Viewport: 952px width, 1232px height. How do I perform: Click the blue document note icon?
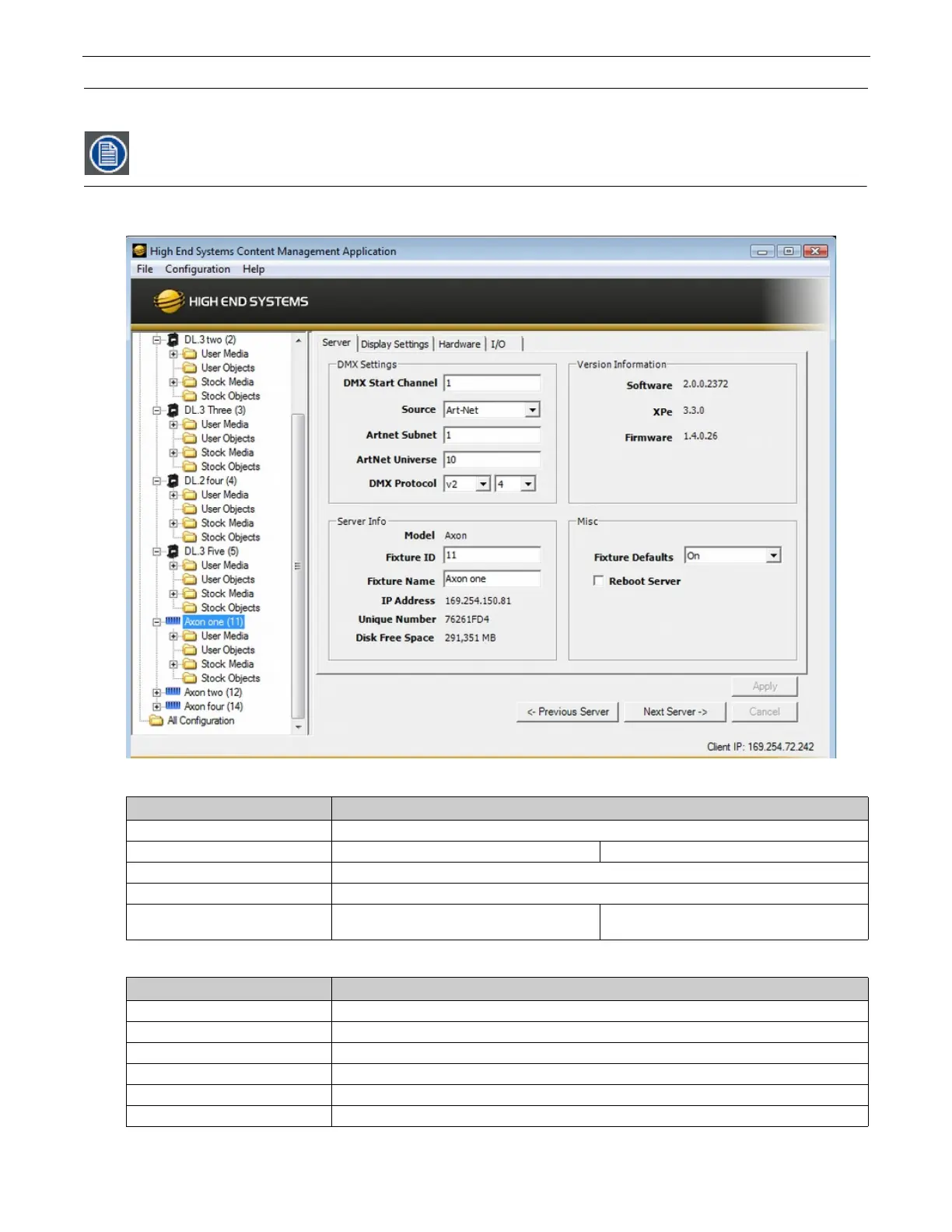107,153
